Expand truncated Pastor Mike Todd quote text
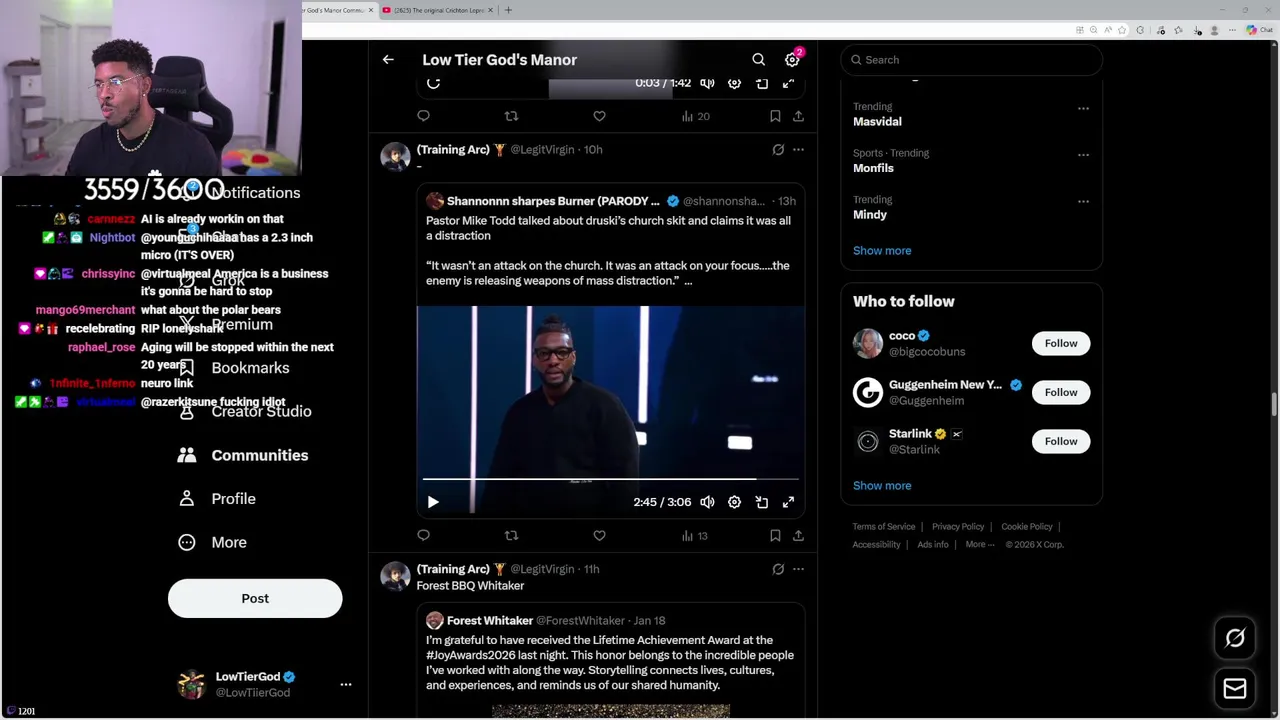1280x720 pixels. (688, 281)
